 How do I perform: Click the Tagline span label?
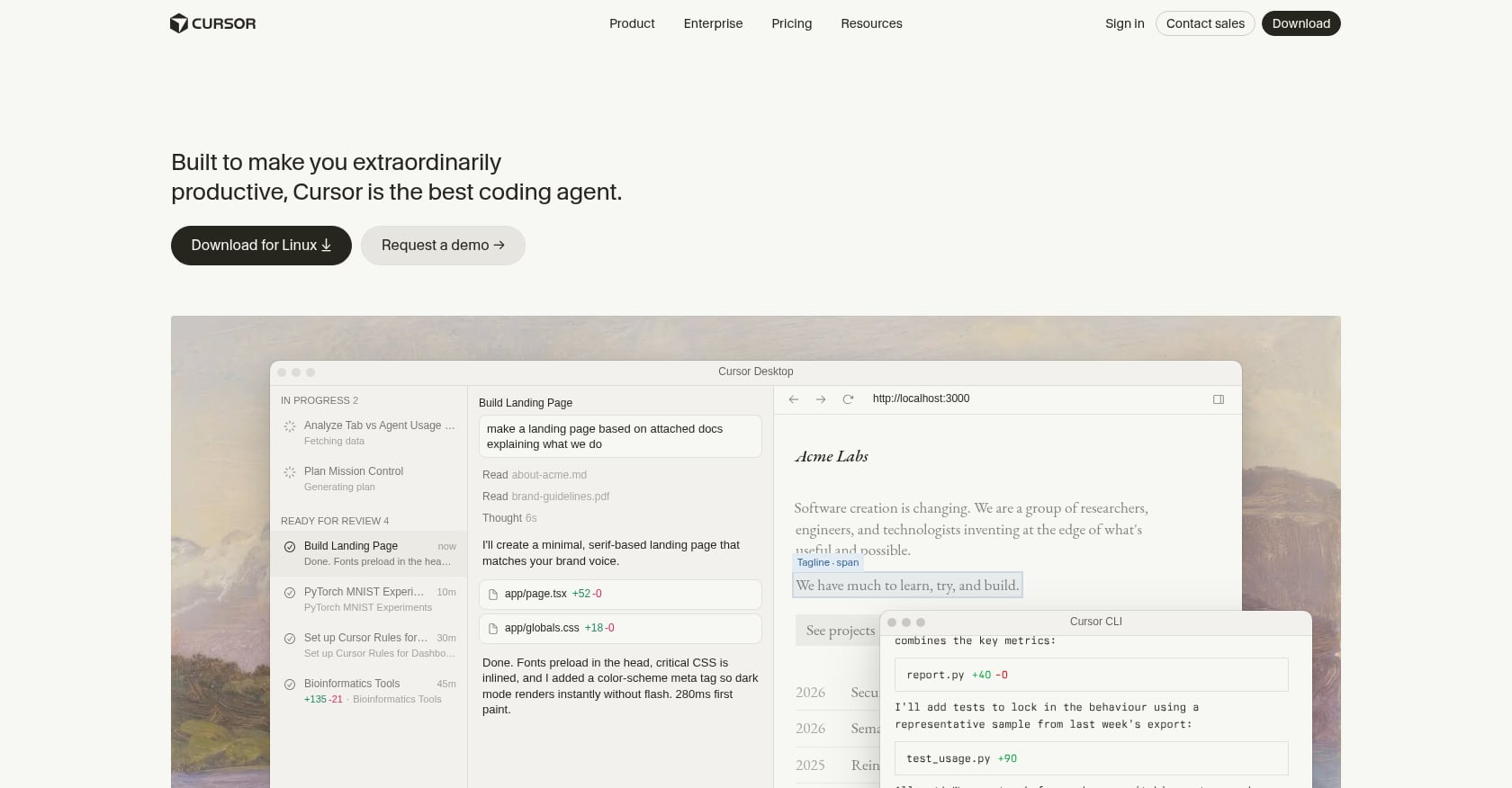(828, 562)
